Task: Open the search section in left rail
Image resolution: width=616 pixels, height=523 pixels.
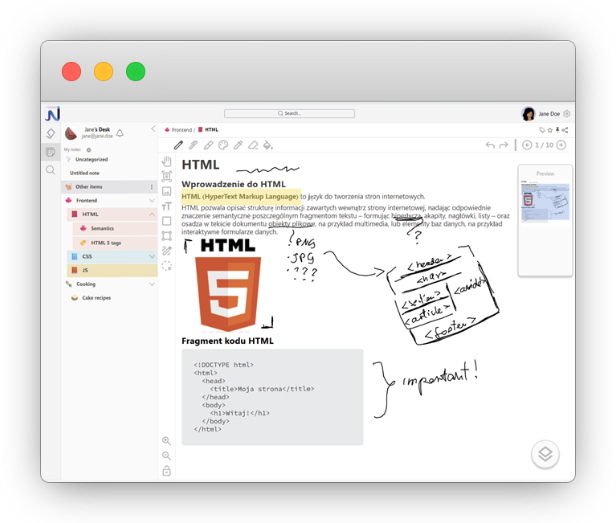Action: pyautogui.click(x=51, y=170)
